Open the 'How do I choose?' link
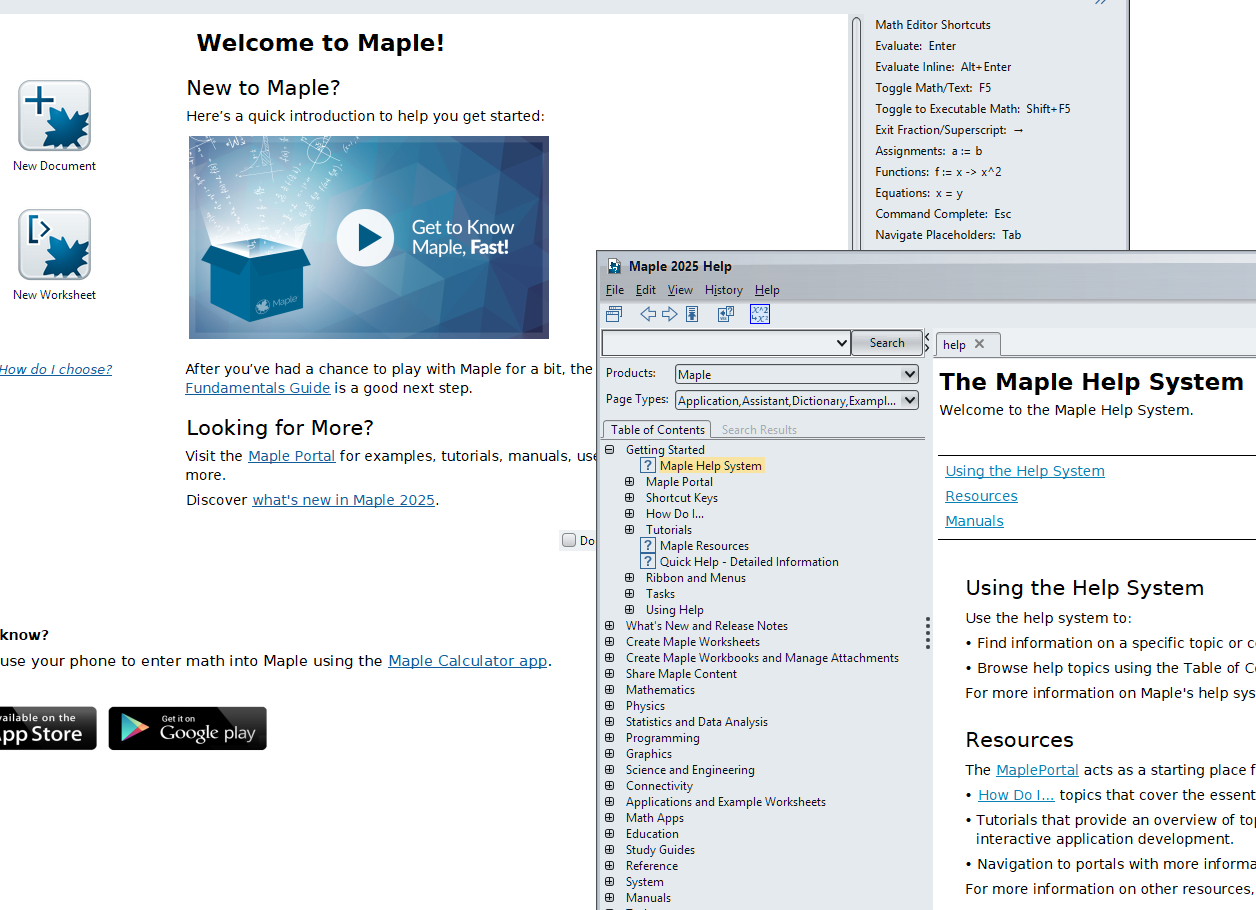Screen dimensions: 1256x910 pyautogui.click(x=56, y=370)
